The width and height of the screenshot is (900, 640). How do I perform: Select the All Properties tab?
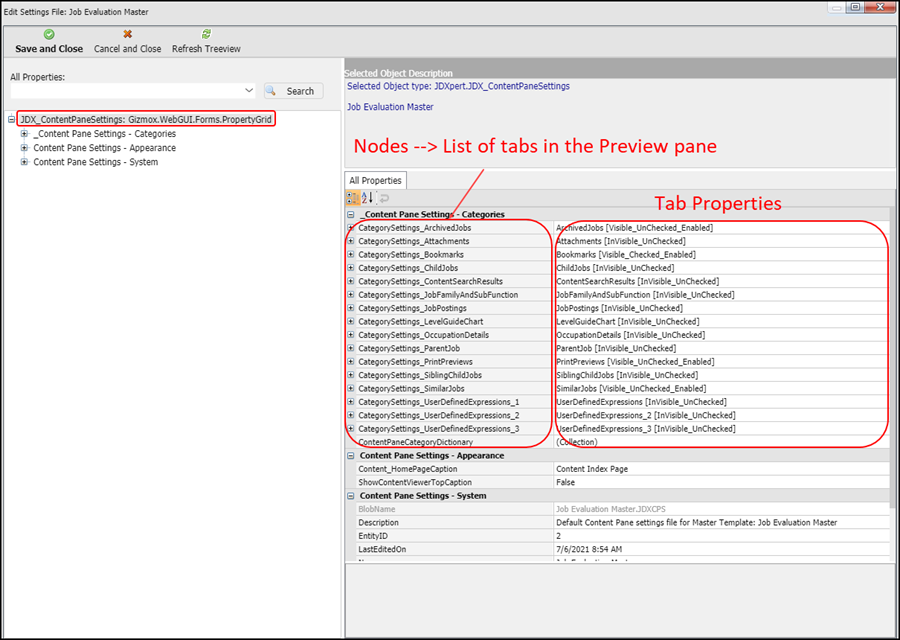click(375, 181)
